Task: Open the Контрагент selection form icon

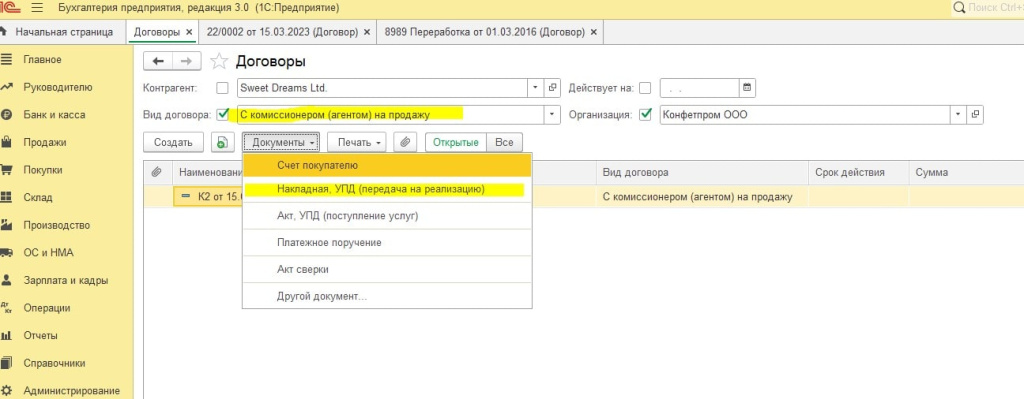Action: [x=552, y=88]
